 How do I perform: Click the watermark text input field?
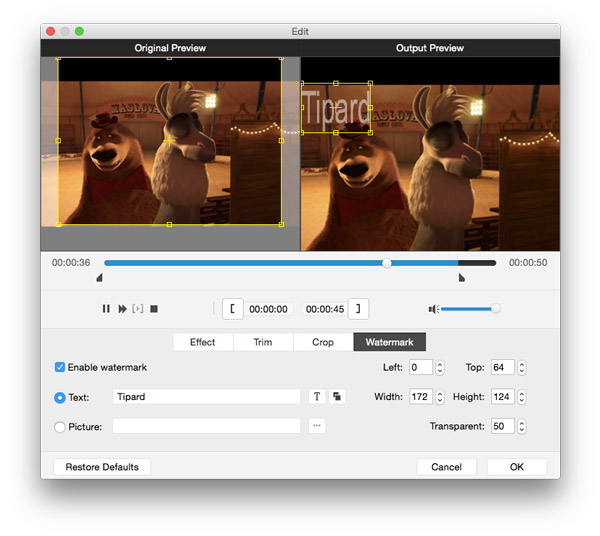pyautogui.click(x=207, y=396)
